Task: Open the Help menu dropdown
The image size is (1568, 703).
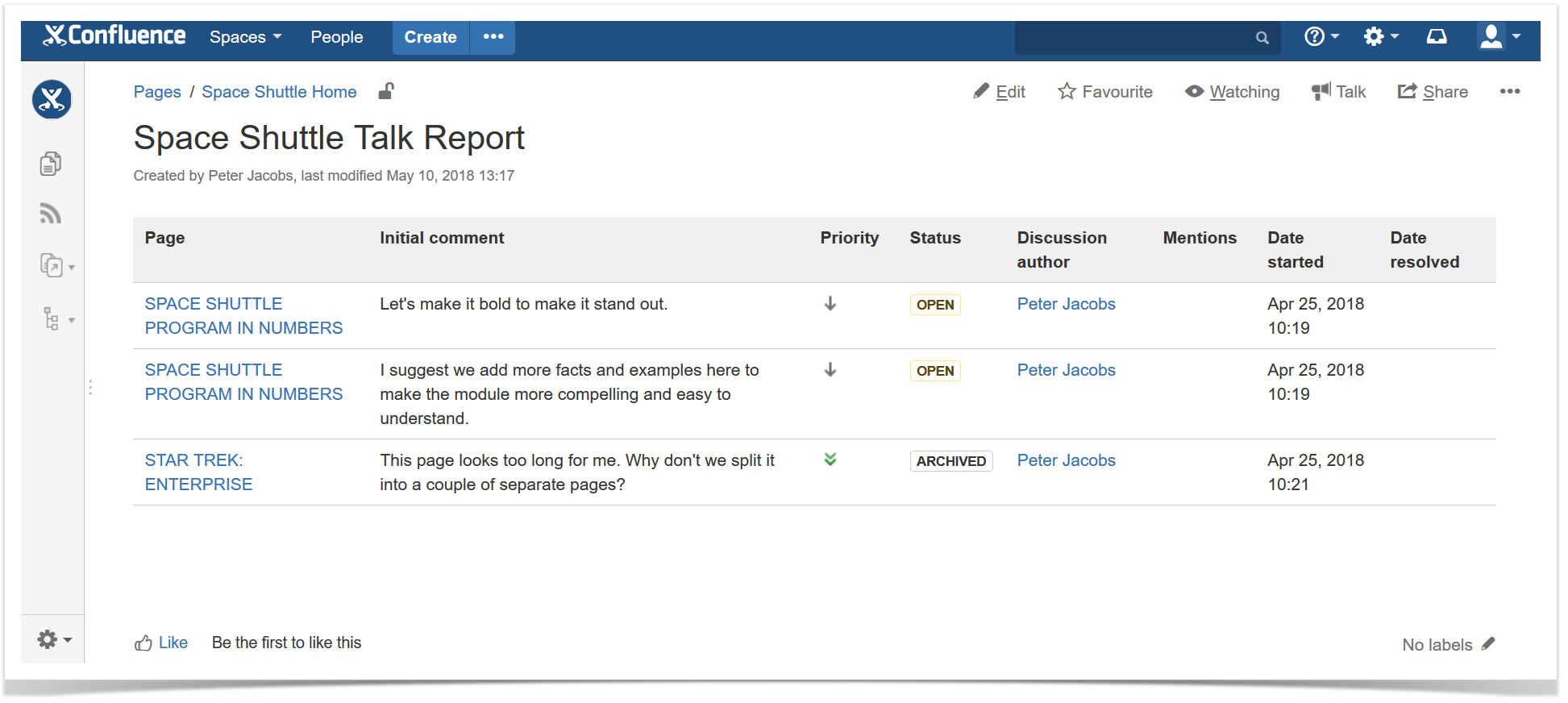Action: tap(1321, 37)
